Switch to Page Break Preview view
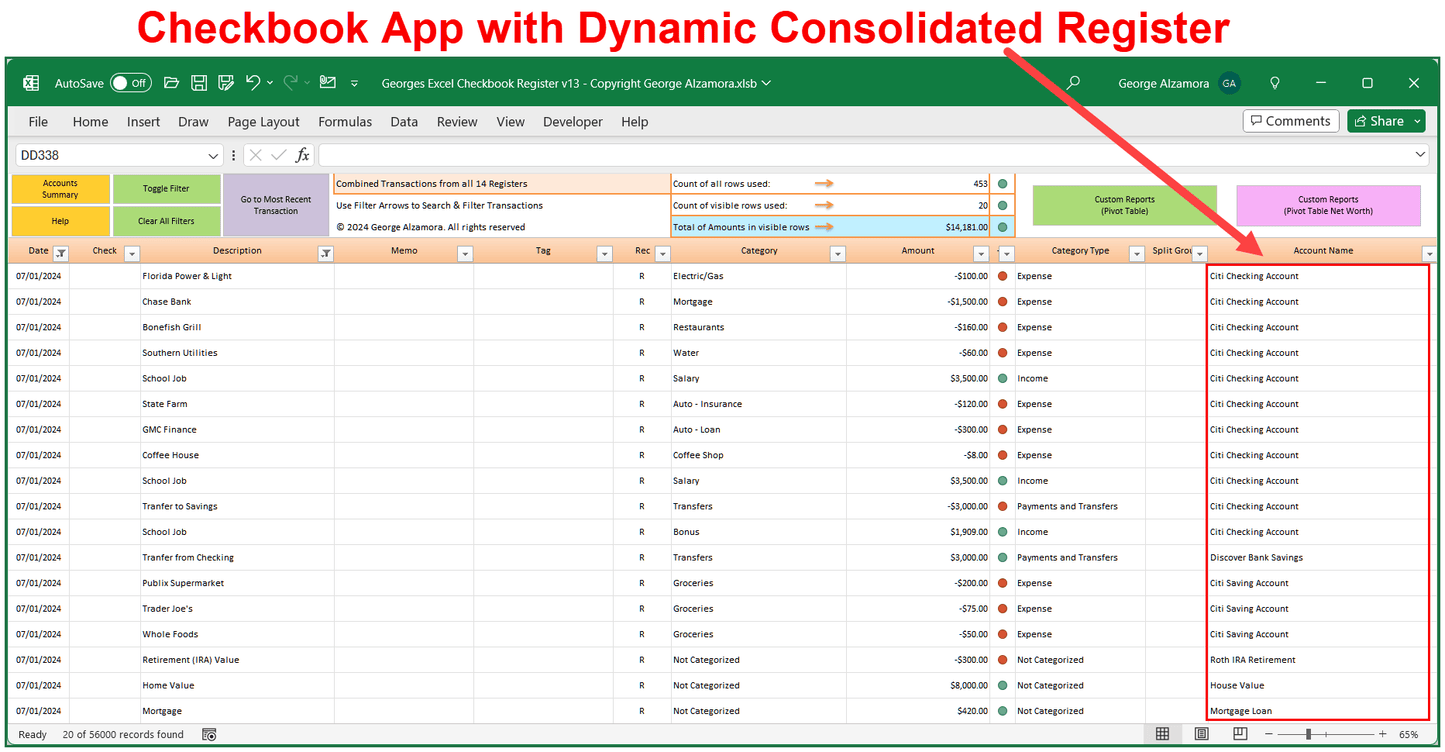Image resolution: width=1445 pixels, height=752 pixels. [x=1240, y=734]
